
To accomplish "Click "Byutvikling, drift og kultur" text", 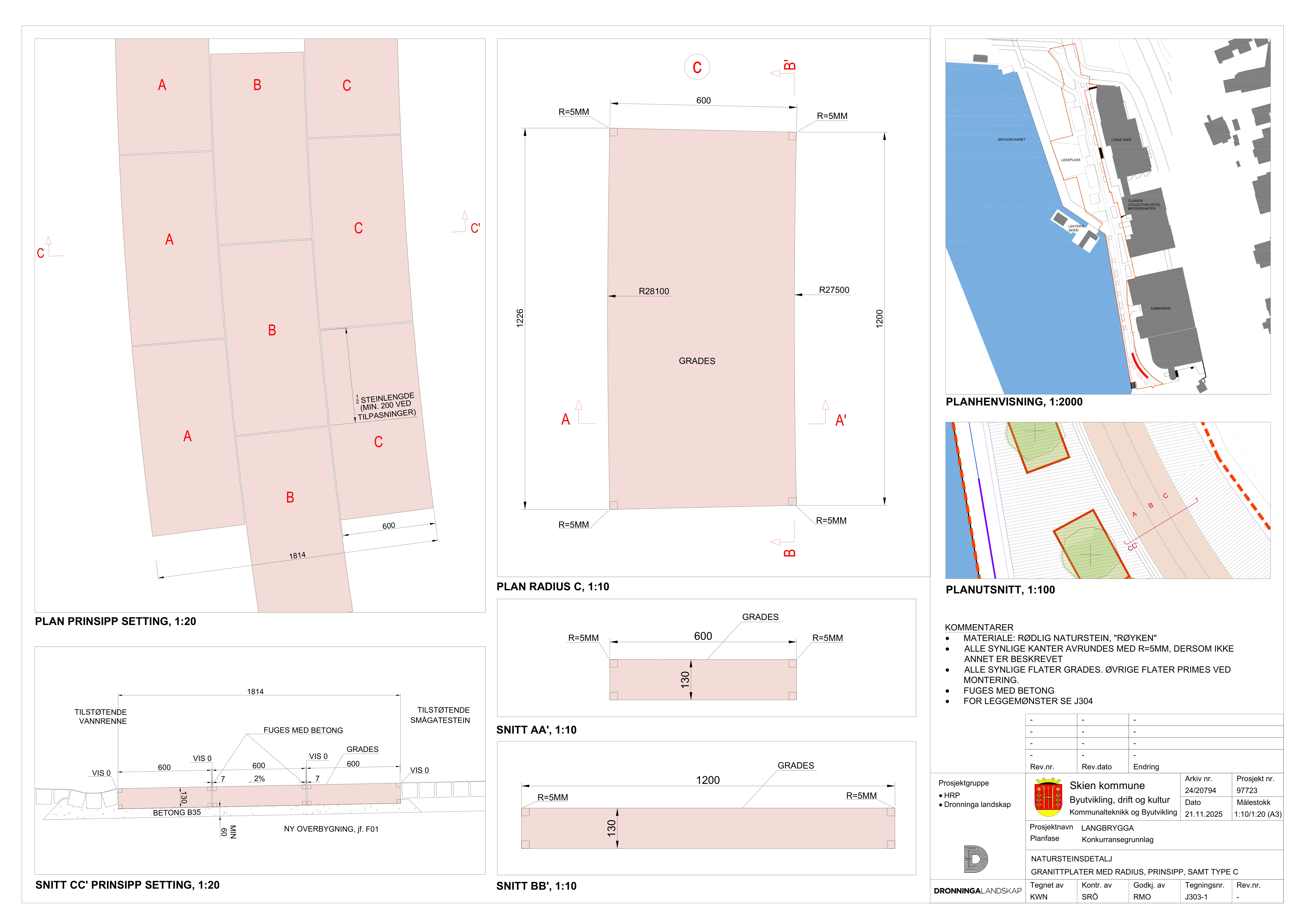I will 1120,800.
